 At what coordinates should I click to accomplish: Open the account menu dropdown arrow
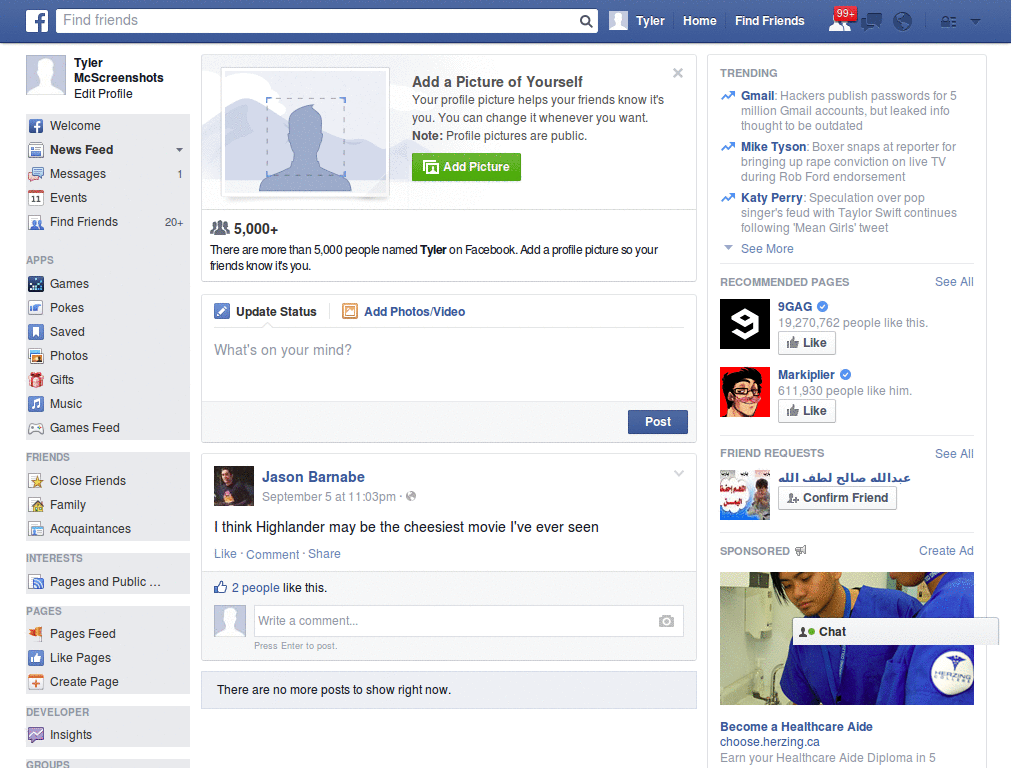coord(976,22)
